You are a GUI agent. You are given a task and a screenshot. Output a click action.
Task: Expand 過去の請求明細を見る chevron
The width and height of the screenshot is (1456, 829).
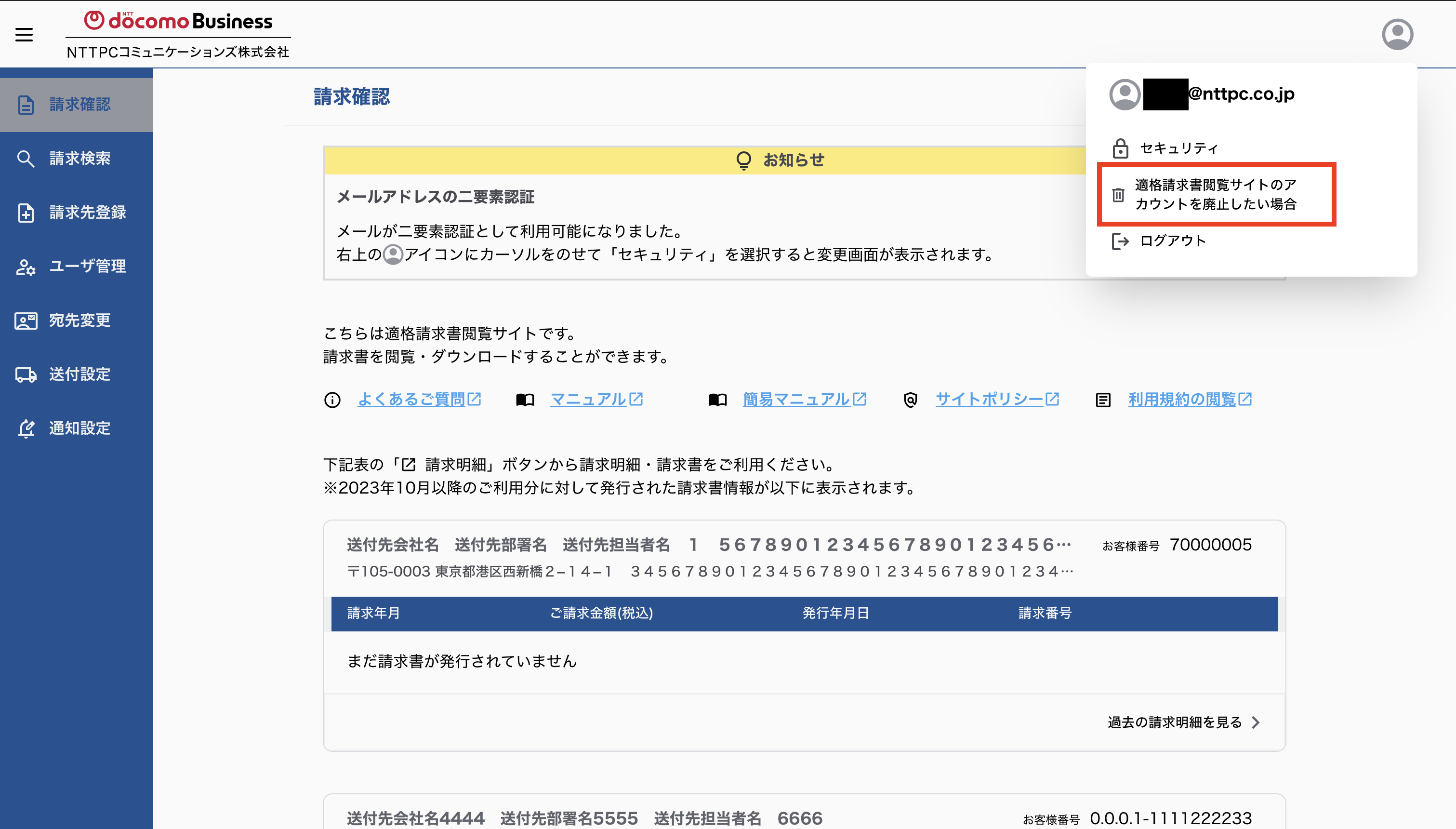pos(1256,722)
